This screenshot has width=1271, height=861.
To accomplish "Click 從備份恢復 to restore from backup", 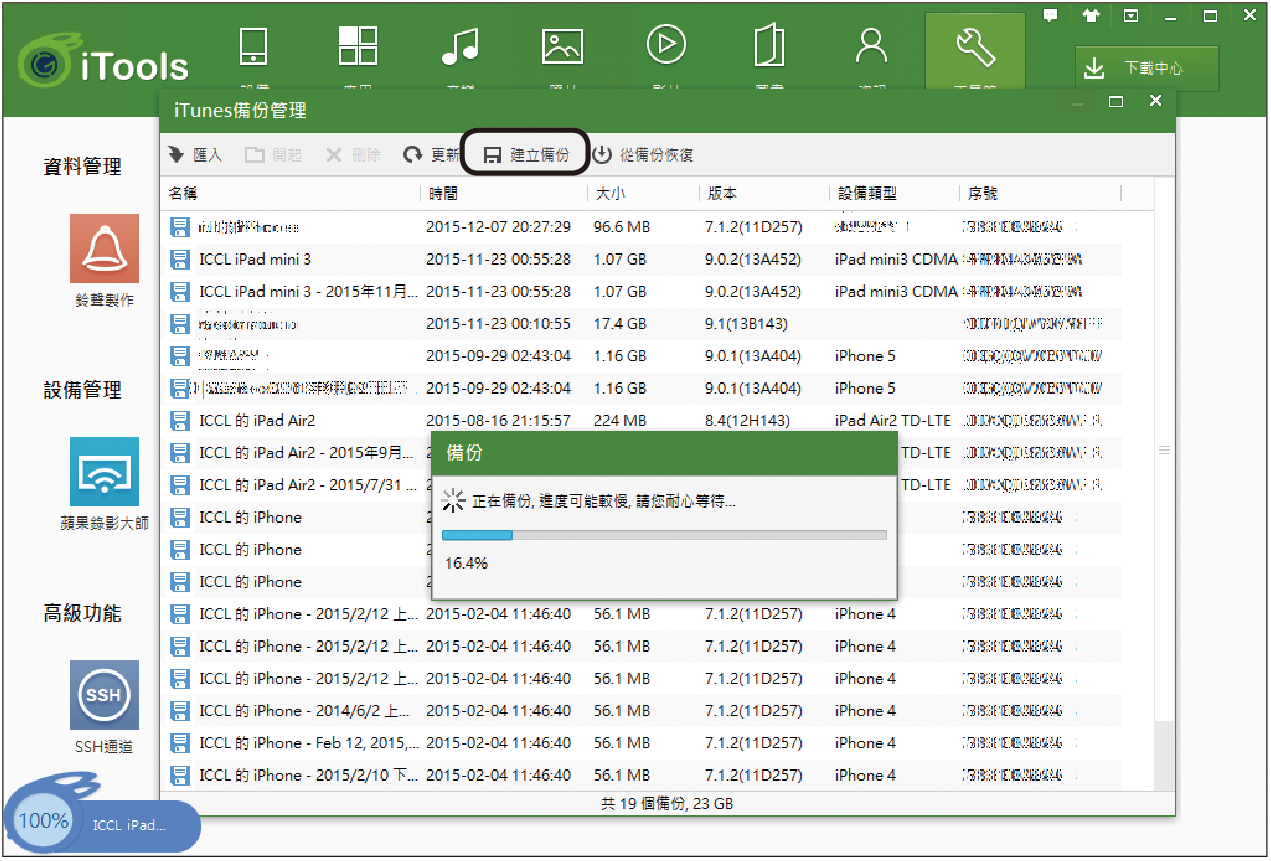I will [643, 155].
